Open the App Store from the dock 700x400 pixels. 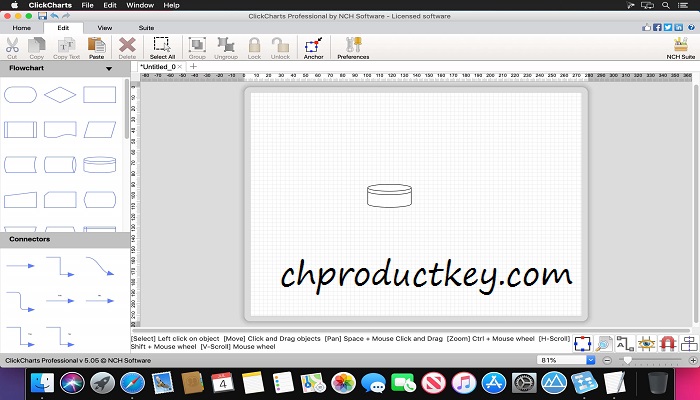[494, 383]
